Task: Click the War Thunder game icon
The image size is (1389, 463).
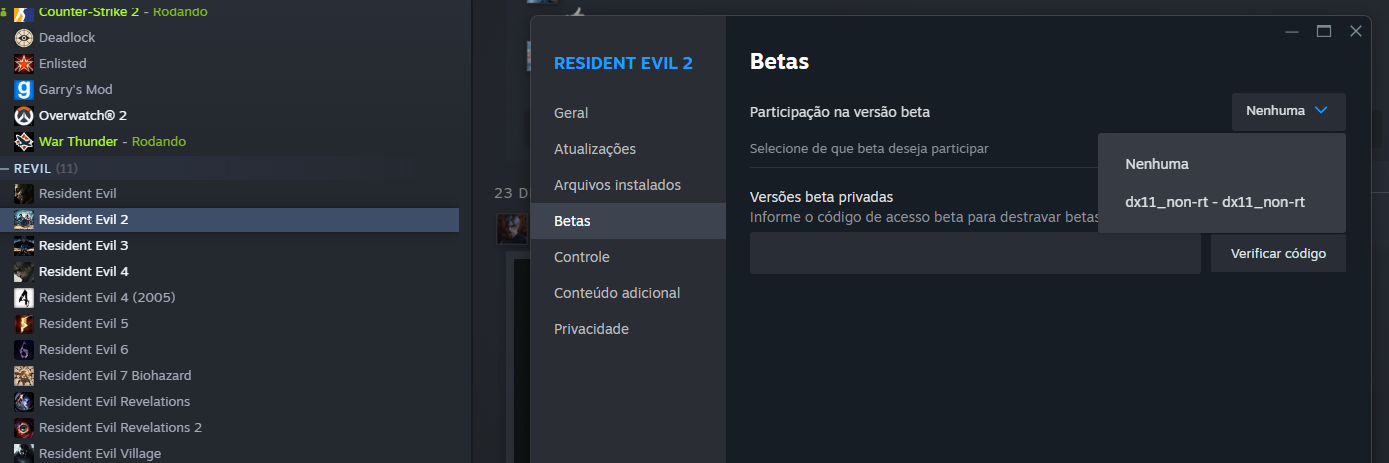Action: click(x=24, y=141)
